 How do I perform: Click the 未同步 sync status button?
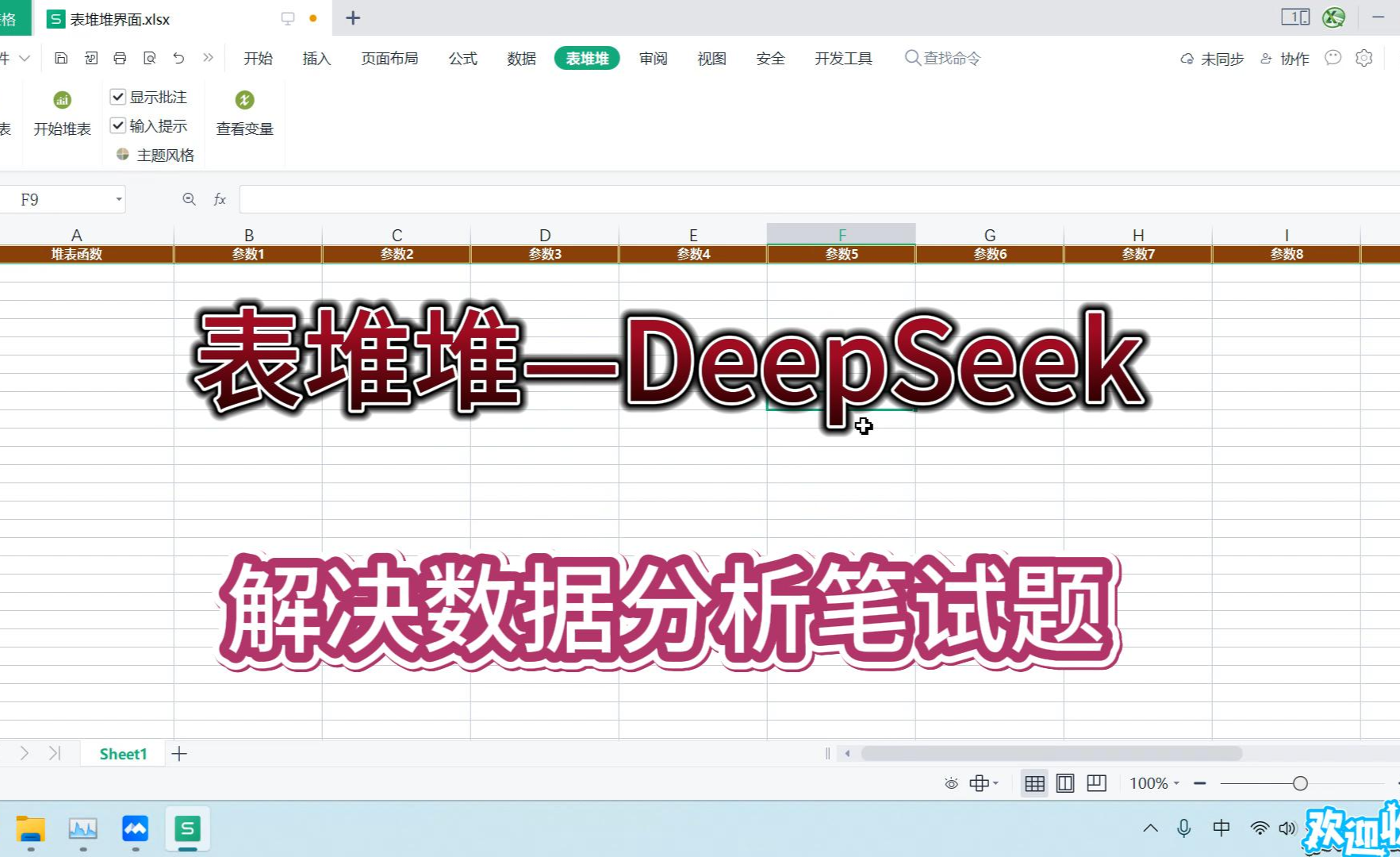click(1211, 58)
